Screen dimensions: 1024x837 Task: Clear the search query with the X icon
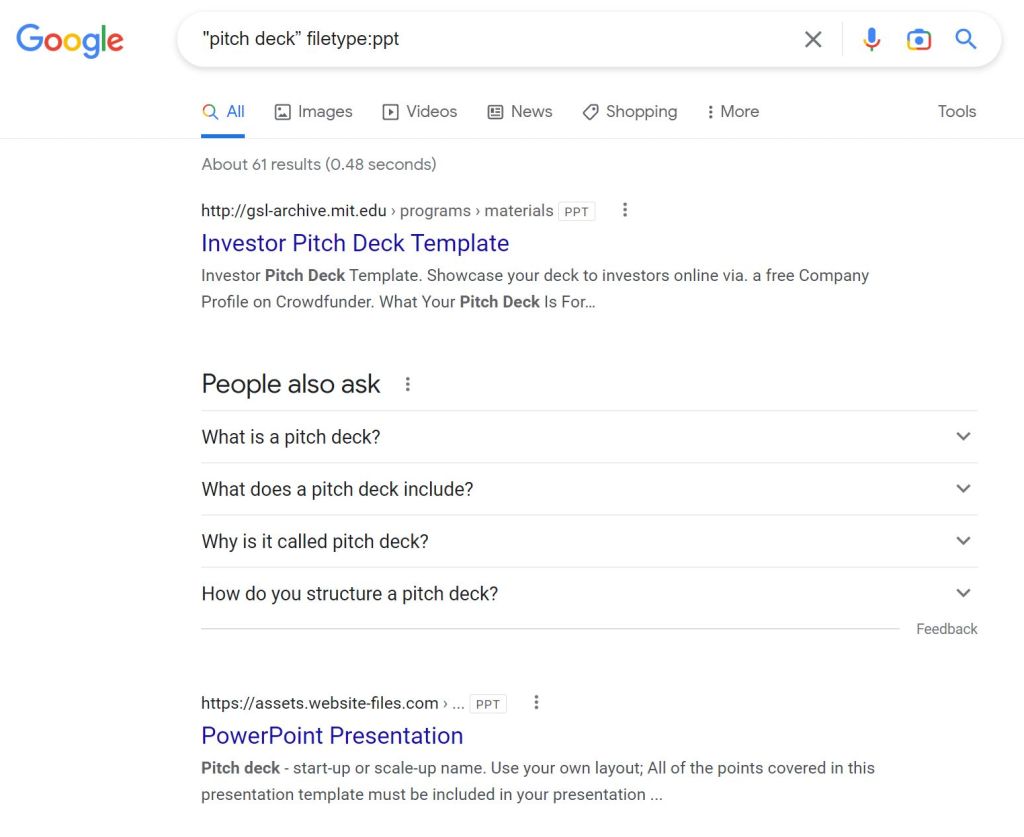click(813, 39)
